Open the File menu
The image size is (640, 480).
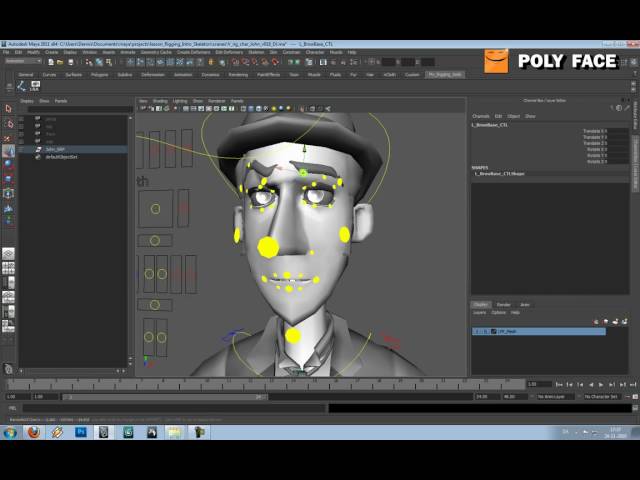(6, 52)
